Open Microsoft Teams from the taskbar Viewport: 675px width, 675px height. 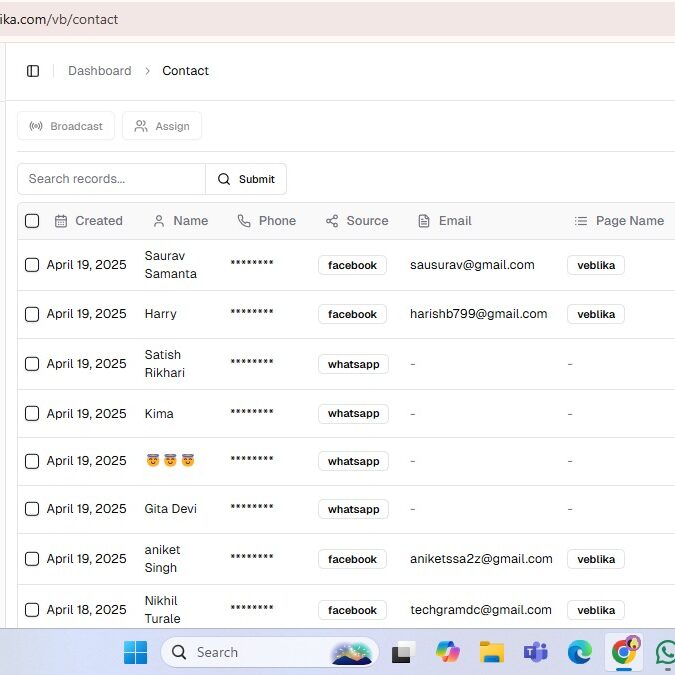(536, 652)
